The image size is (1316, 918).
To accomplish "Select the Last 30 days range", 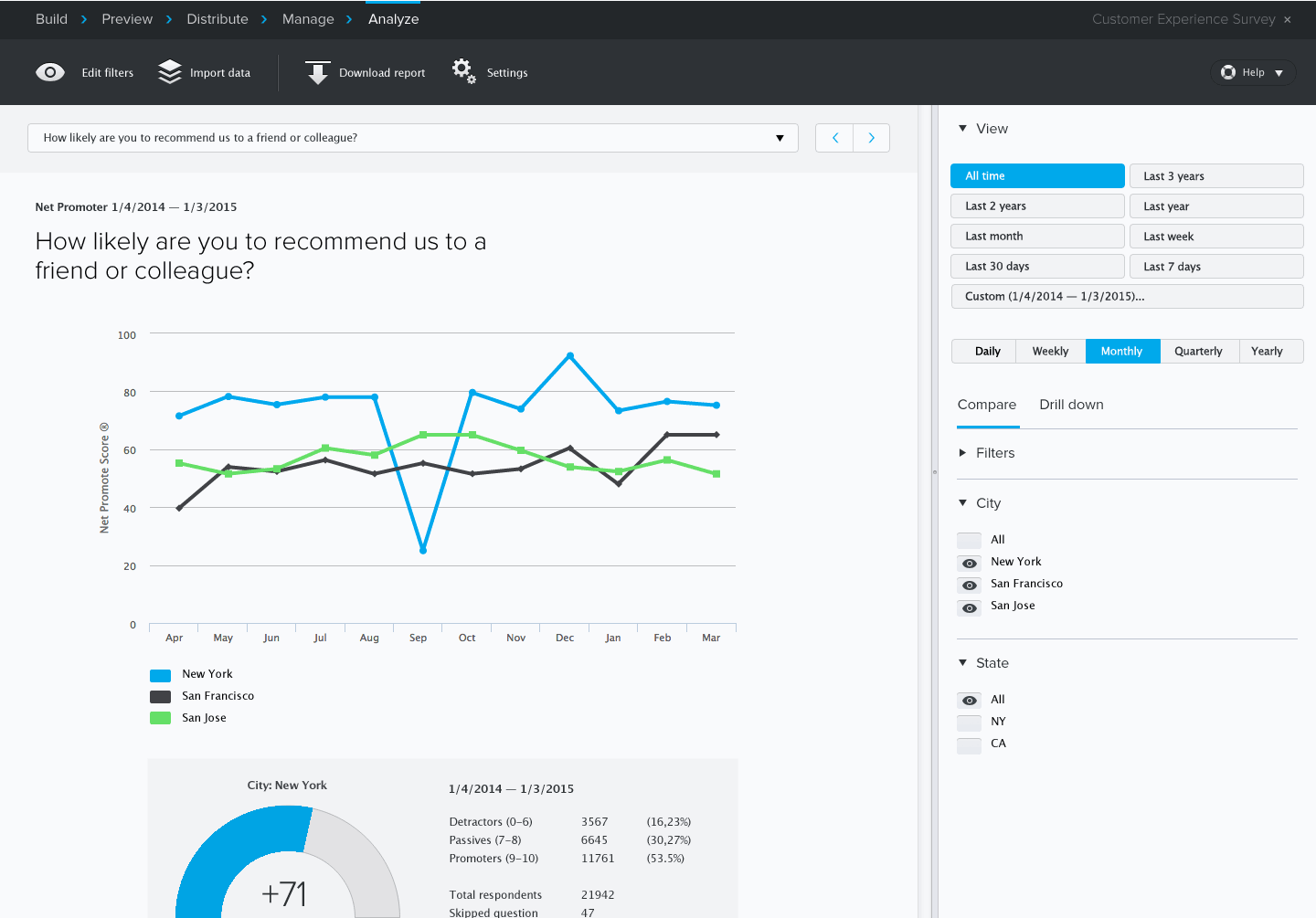I will pos(1037,266).
